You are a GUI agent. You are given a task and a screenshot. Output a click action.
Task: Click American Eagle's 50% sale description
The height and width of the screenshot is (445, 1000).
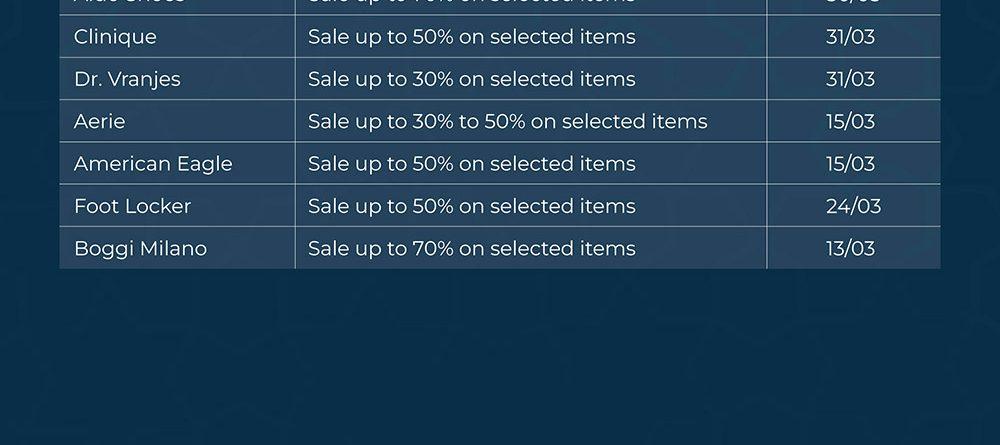[471, 164]
